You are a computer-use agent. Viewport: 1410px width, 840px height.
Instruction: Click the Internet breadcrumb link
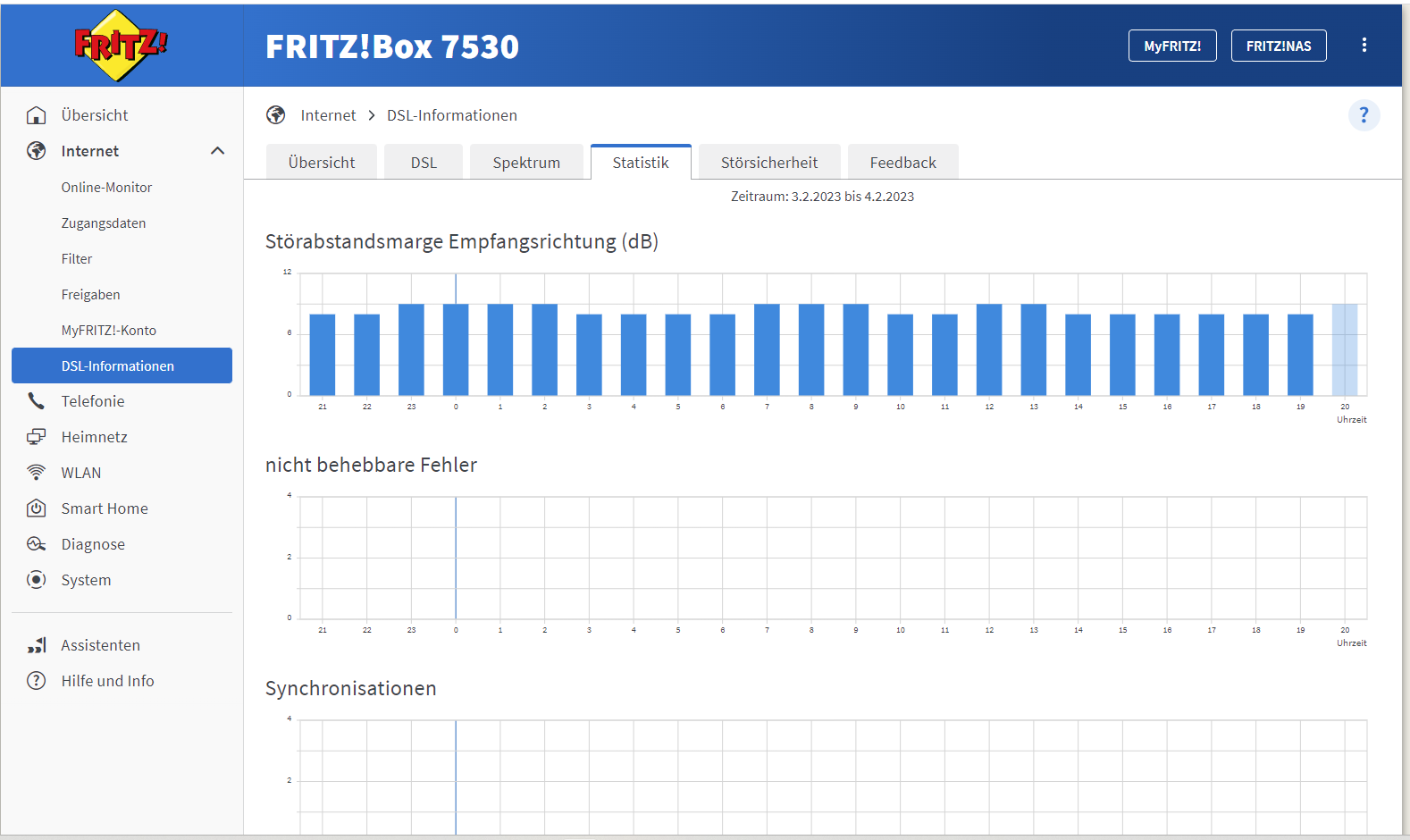click(x=328, y=115)
